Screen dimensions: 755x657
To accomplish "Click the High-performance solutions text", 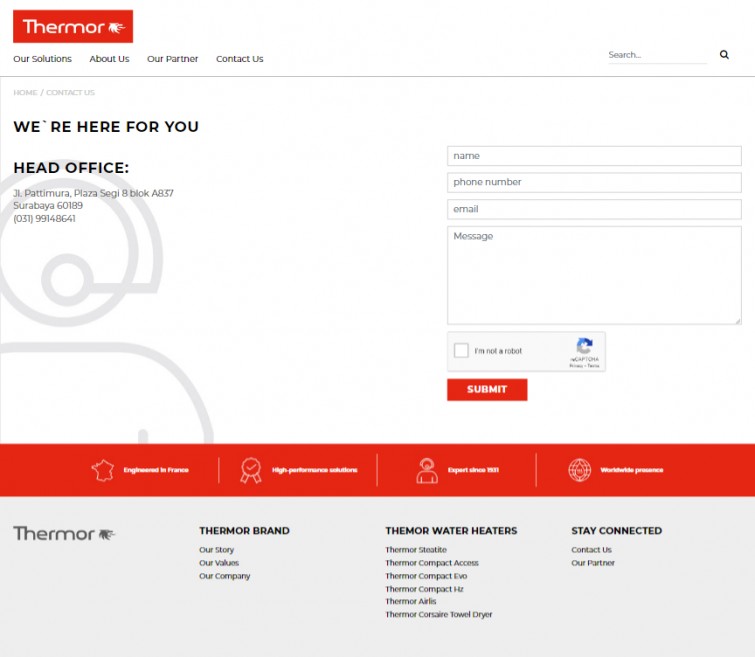I will (314, 470).
